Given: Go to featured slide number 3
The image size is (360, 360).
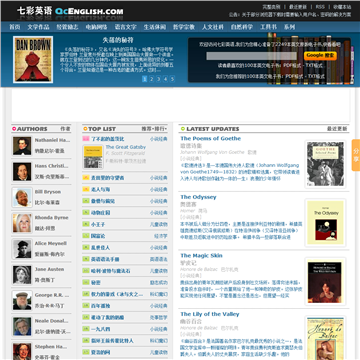Looking at the screenshot, I should click(x=158, y=79).
